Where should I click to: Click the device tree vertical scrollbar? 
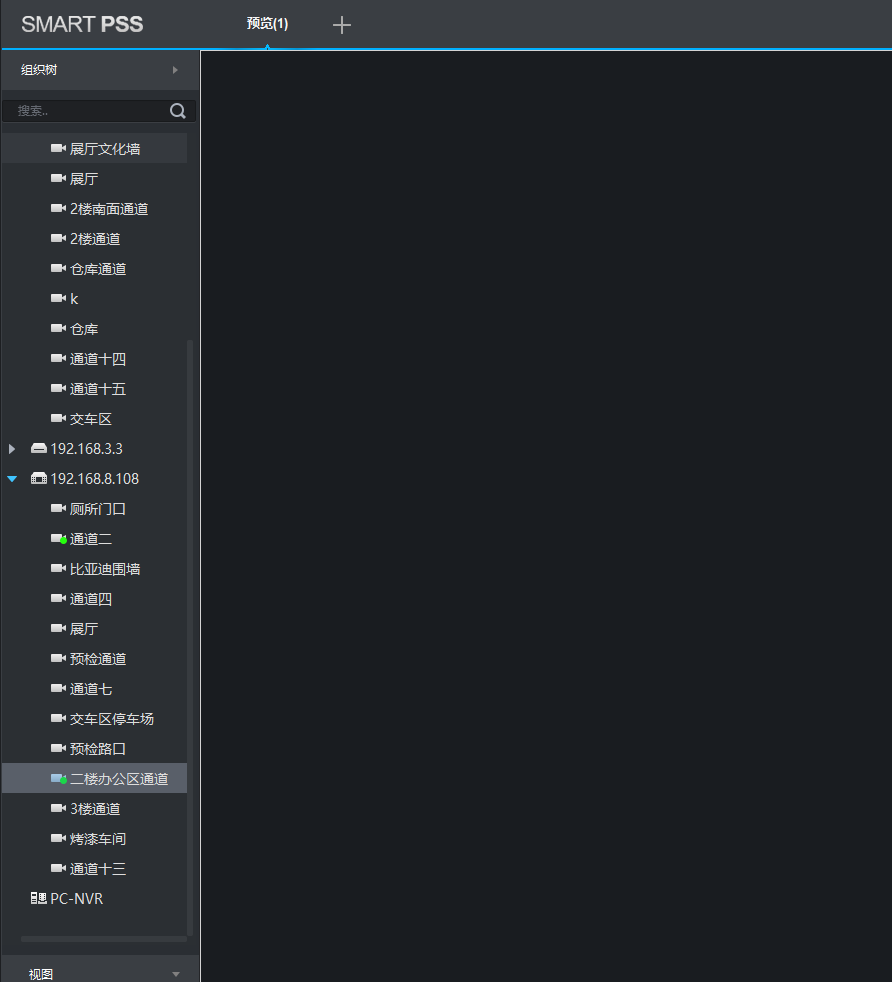click(x=190, y=637)
